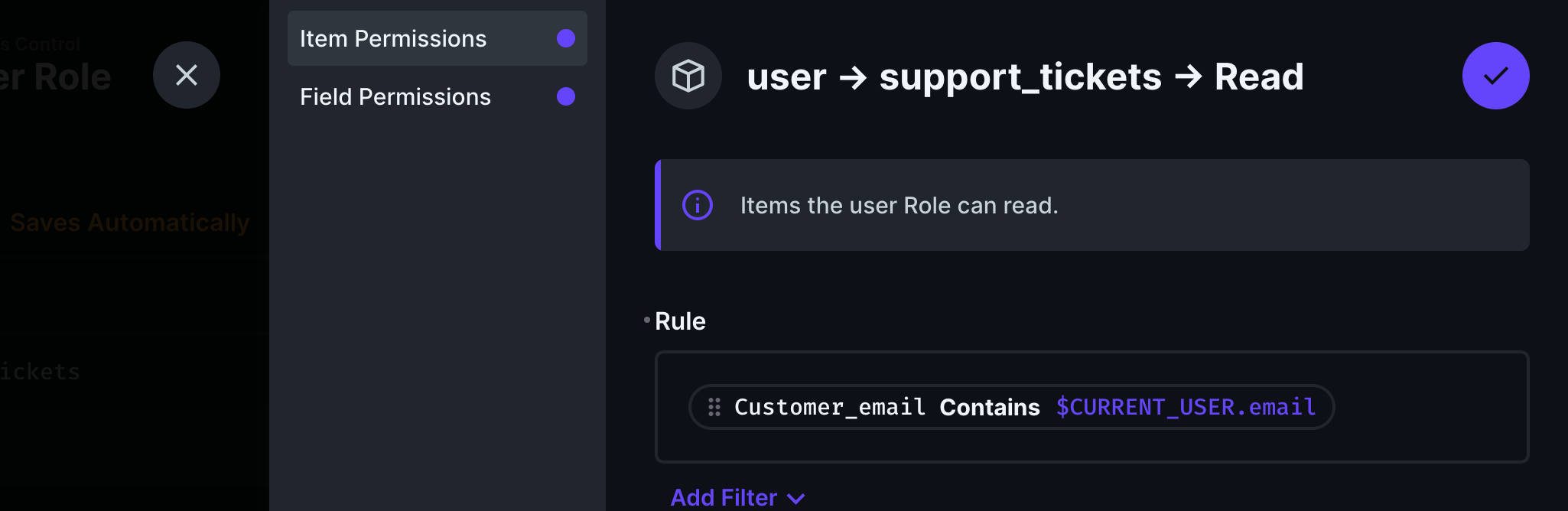Save permissions via the purple checkmark icon
1568x511 pixels.
tap(1495, 76)
